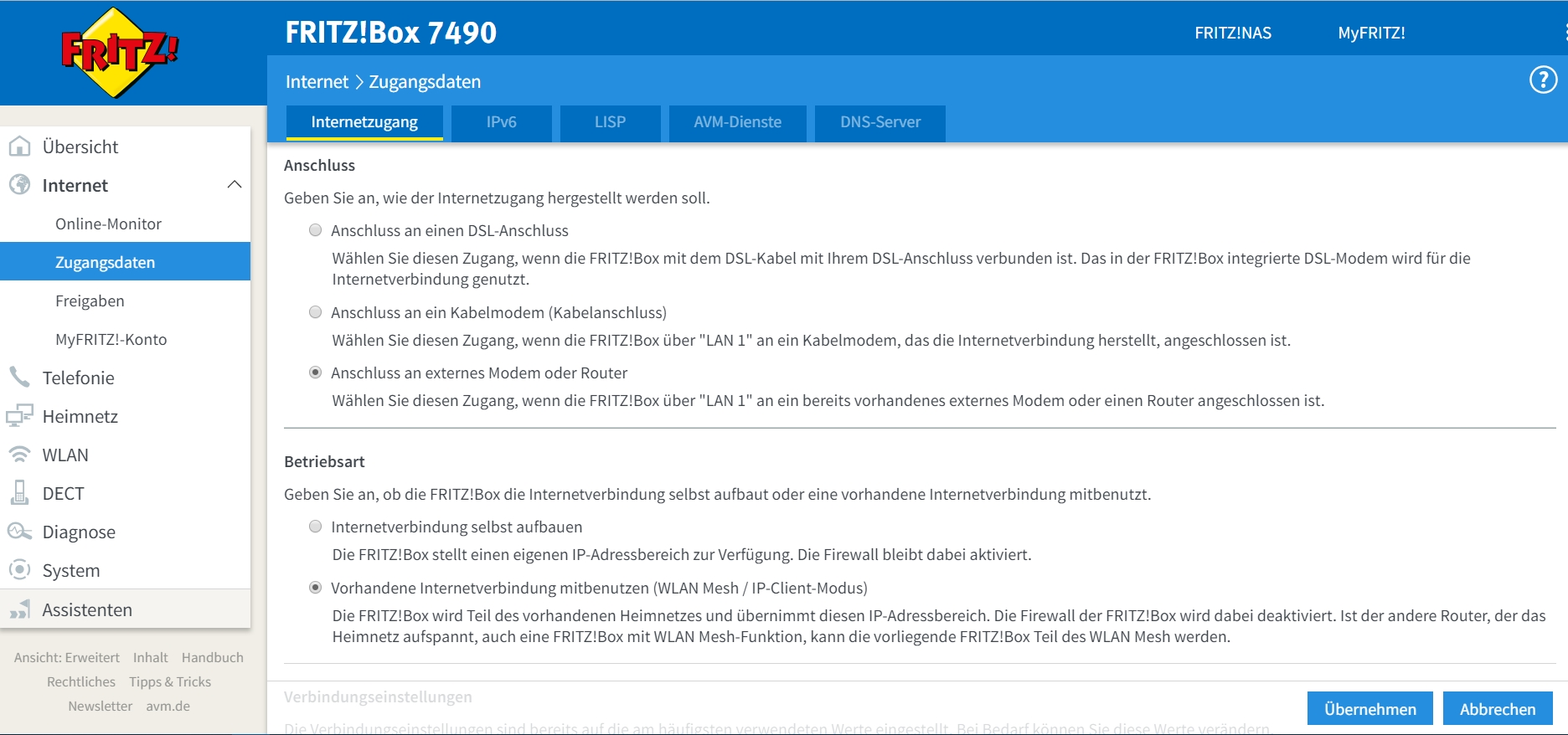Click the Diagnose pulse icon
Viewport: 1568px width, 735px height.
click(19, 532)
